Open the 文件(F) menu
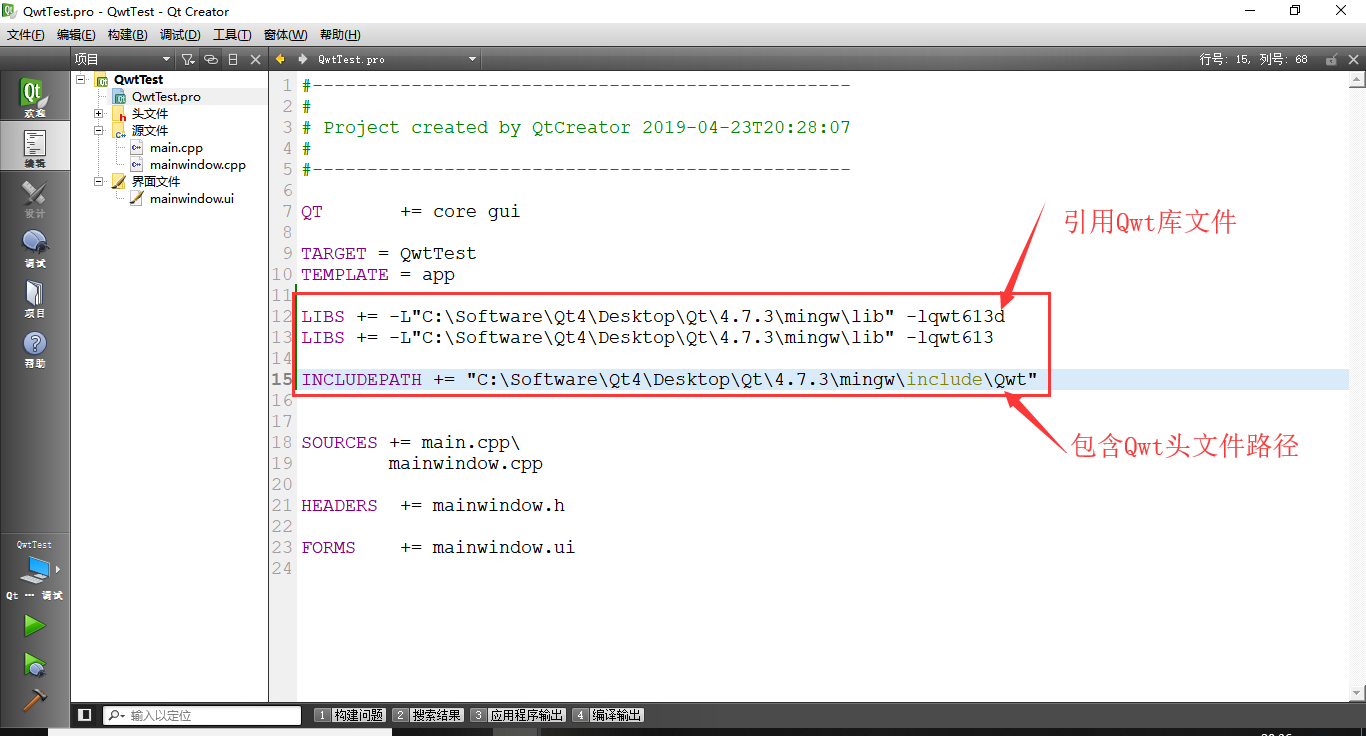1366x736 pixels. coord(26,35)
